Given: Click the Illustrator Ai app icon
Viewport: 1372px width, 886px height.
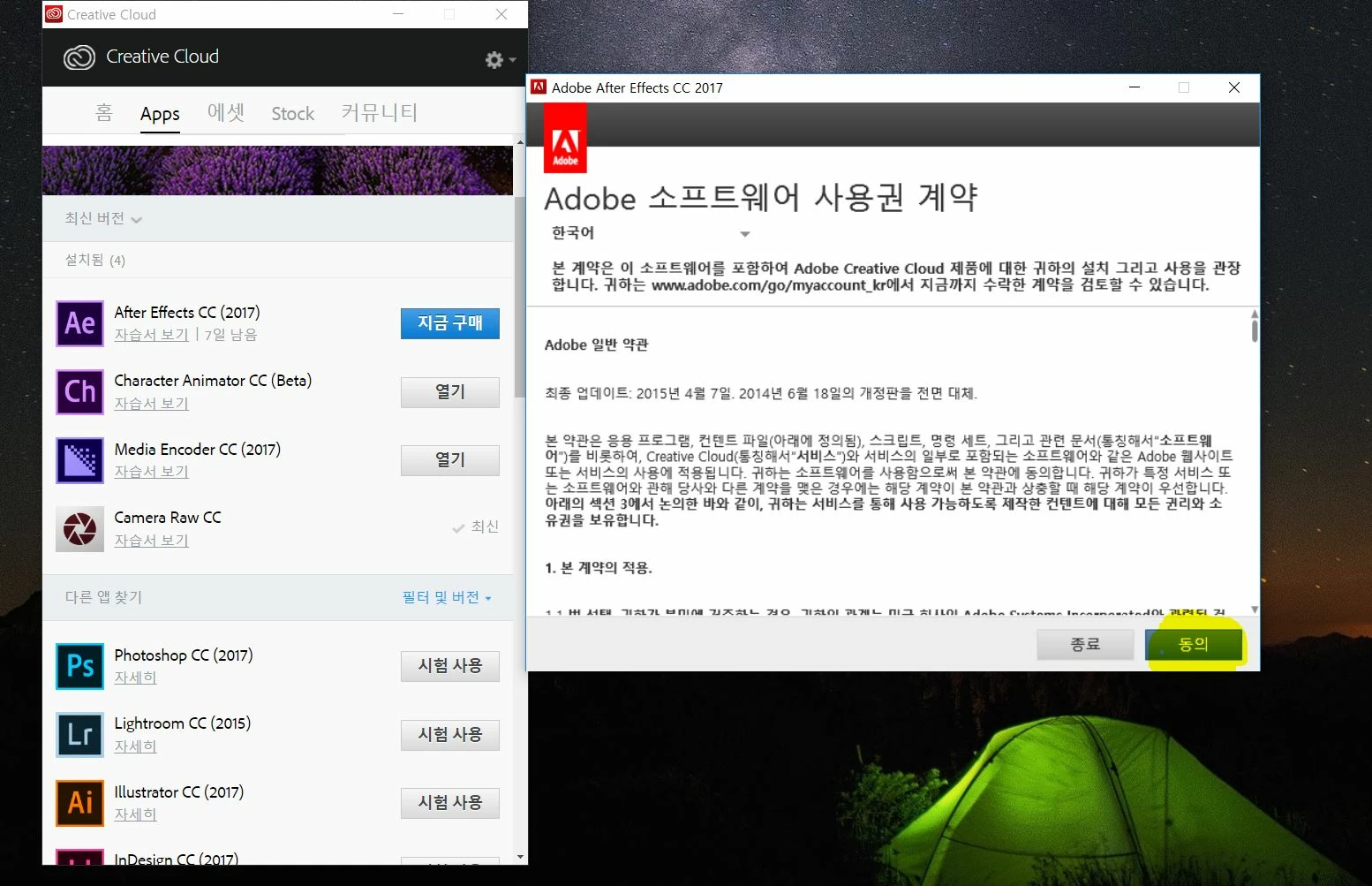Looking at the screenshot, I should point(79,803).
